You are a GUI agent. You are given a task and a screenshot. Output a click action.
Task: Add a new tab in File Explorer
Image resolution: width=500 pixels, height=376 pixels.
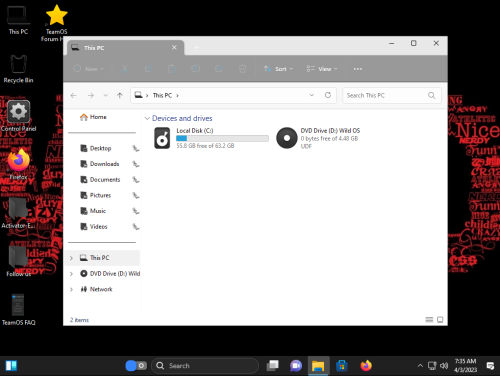(x=197, y=48)
